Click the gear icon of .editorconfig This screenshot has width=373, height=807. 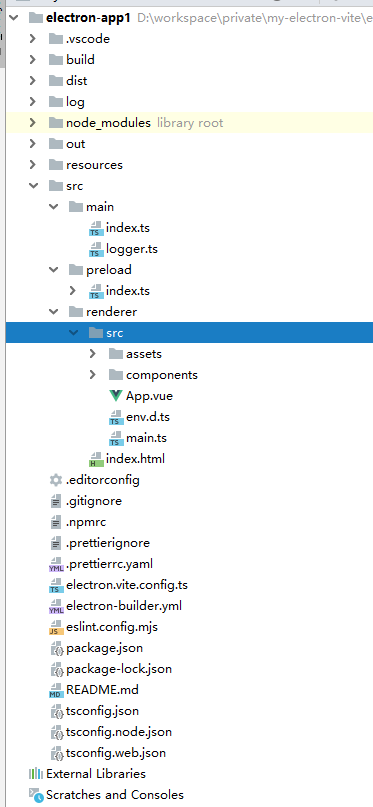tap(56, 480)
